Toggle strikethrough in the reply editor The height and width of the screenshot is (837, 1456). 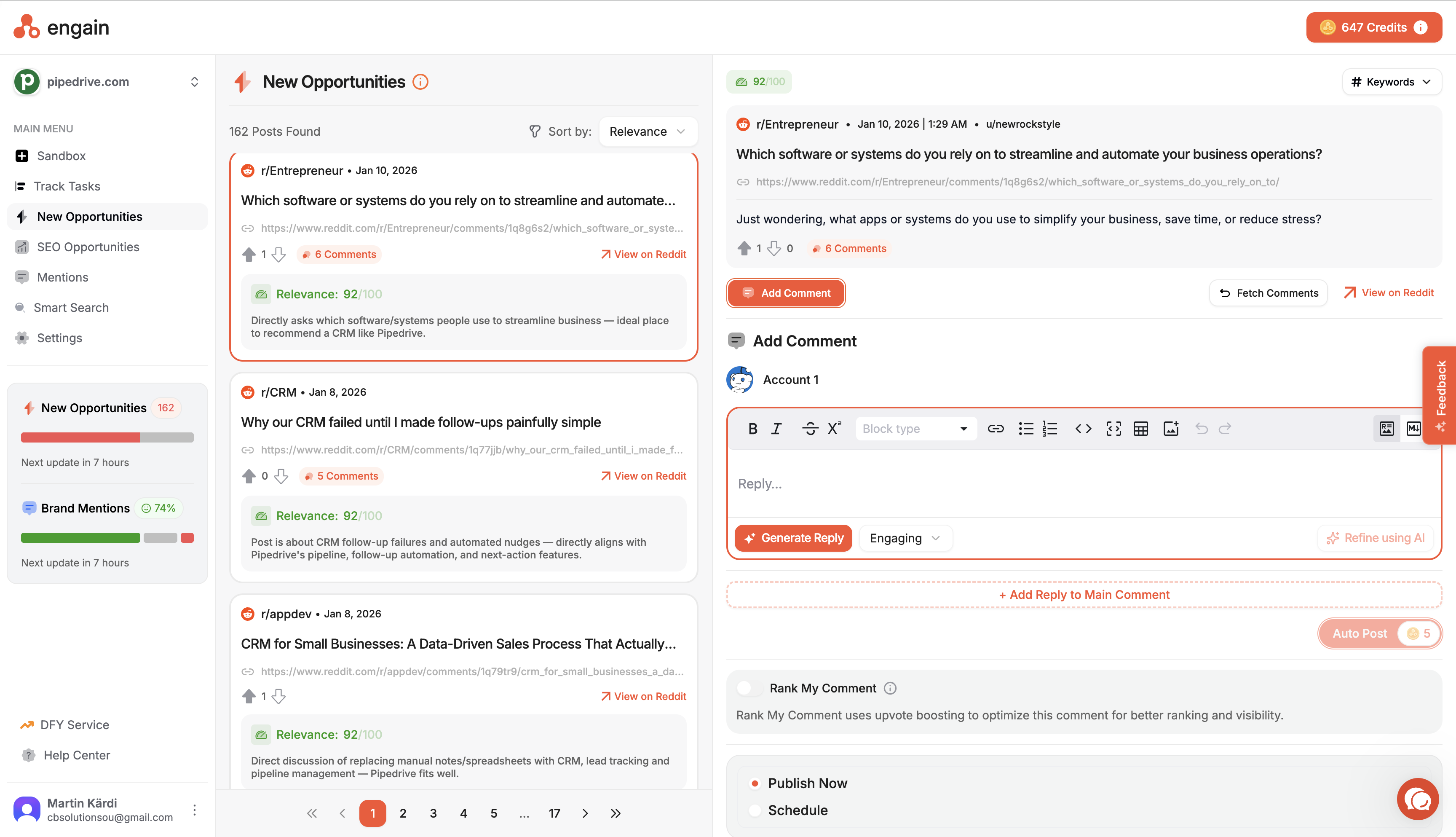click(810, 429)
